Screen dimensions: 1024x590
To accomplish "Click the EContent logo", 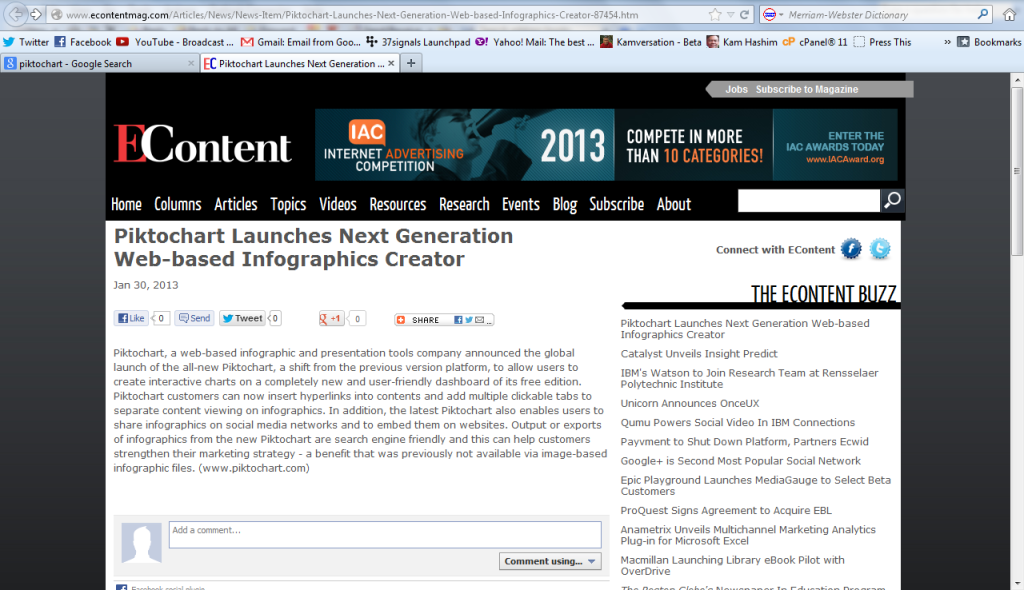I will [202, 144].
